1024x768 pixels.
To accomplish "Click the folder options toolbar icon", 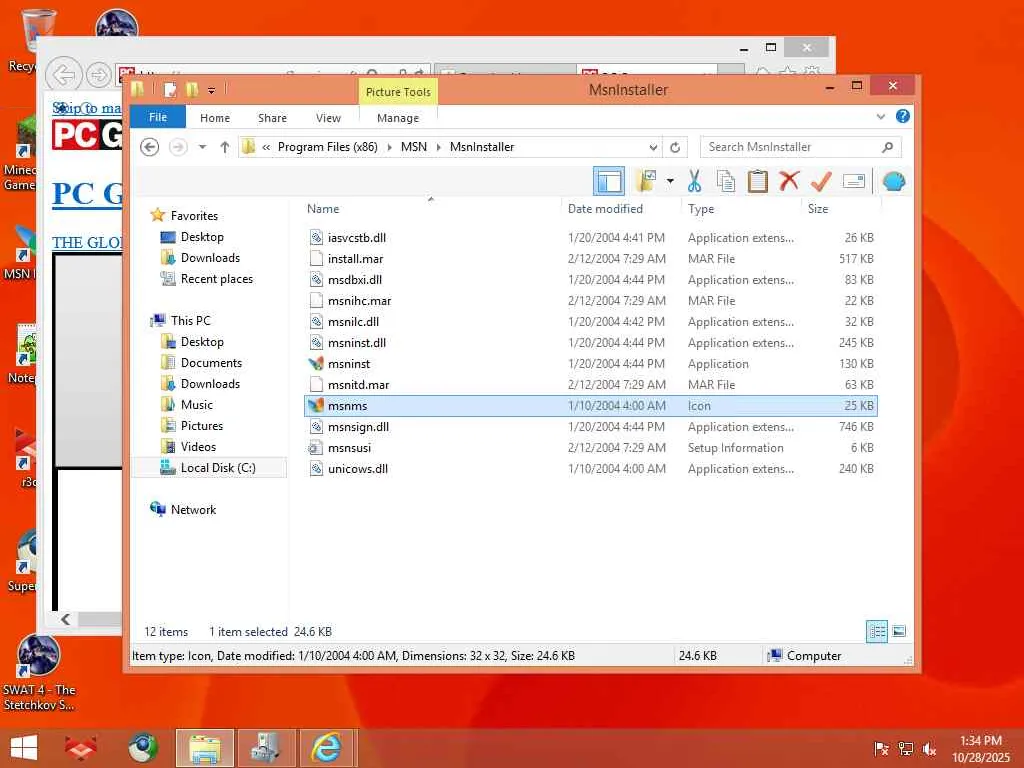I will (x=646, y=181).
